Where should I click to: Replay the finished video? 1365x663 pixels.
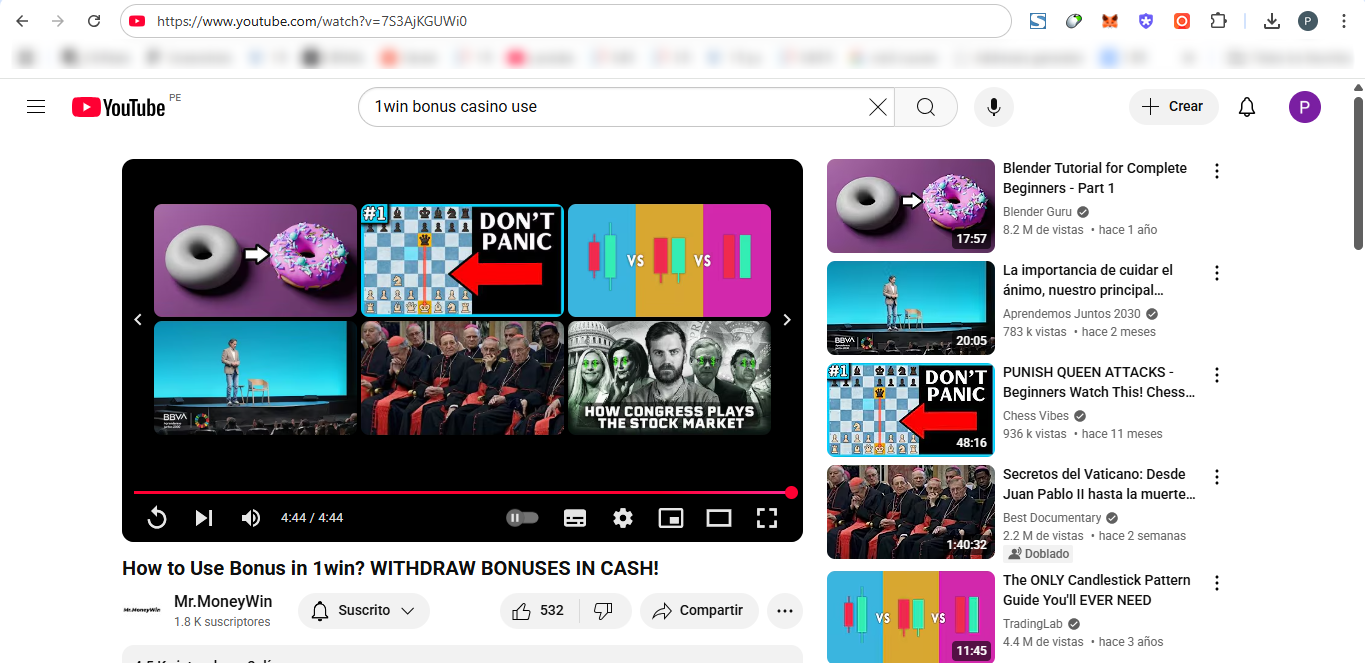157,518
